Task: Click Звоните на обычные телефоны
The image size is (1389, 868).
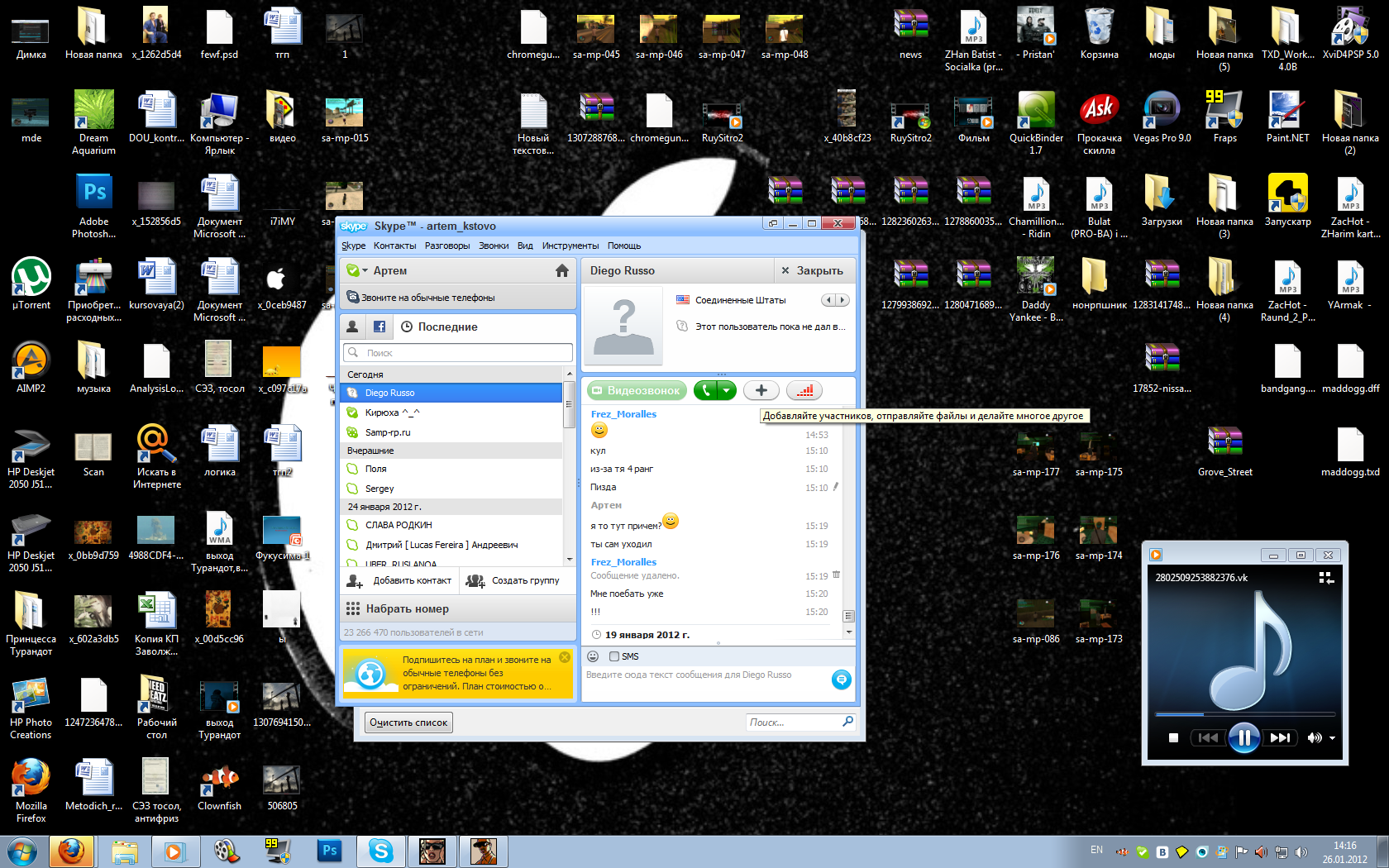Action: [x=458, y=298]
